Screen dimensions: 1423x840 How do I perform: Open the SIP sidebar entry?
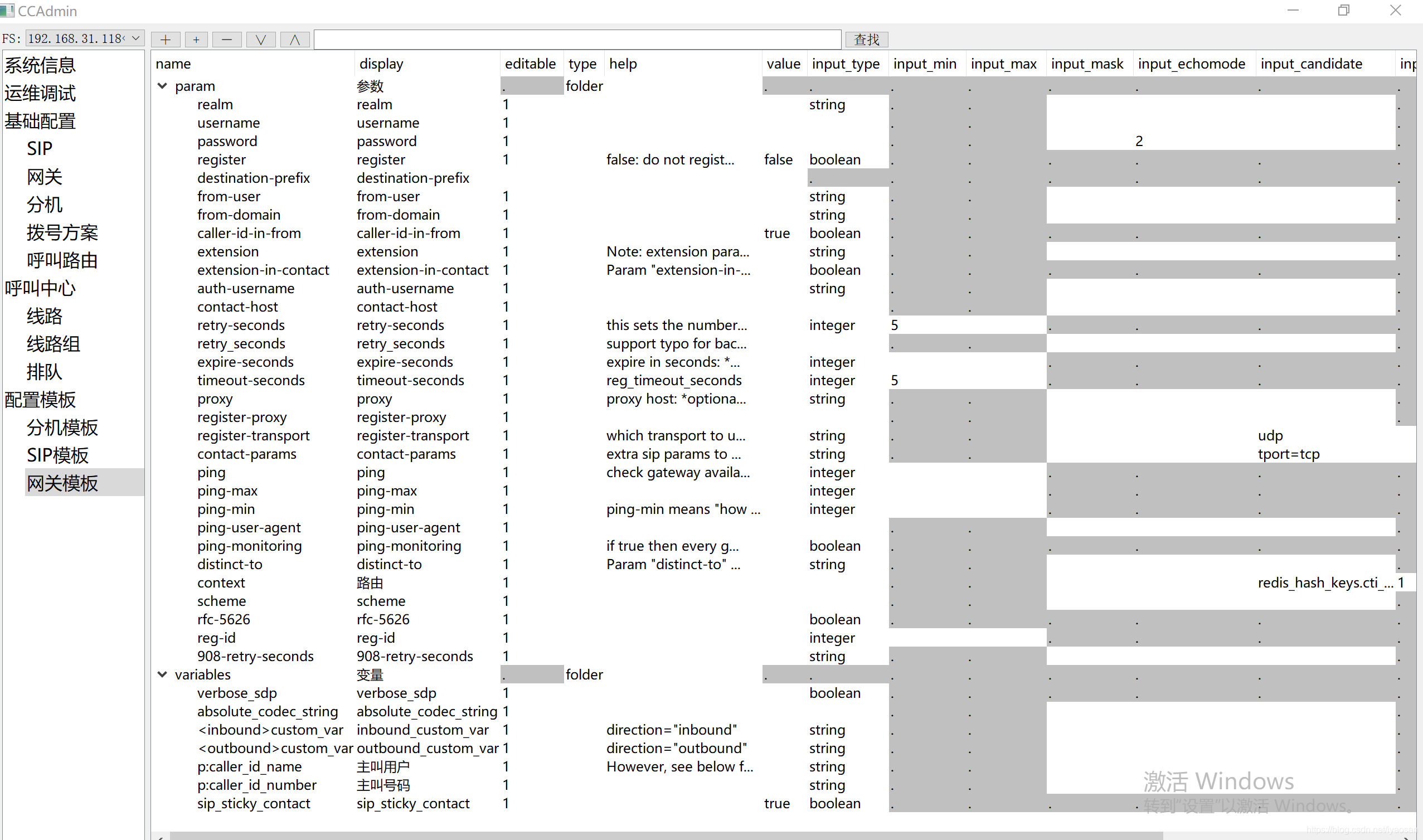(x=40, y=148)
